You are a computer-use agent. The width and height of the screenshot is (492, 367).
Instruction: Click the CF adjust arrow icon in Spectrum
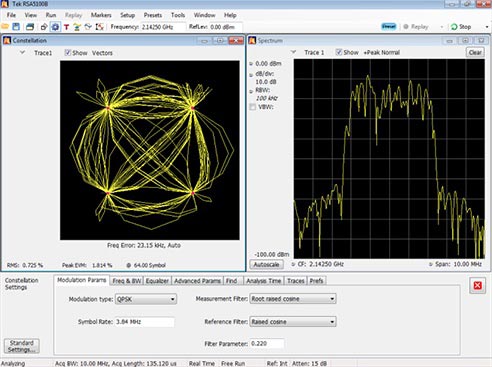coord(293,264)
